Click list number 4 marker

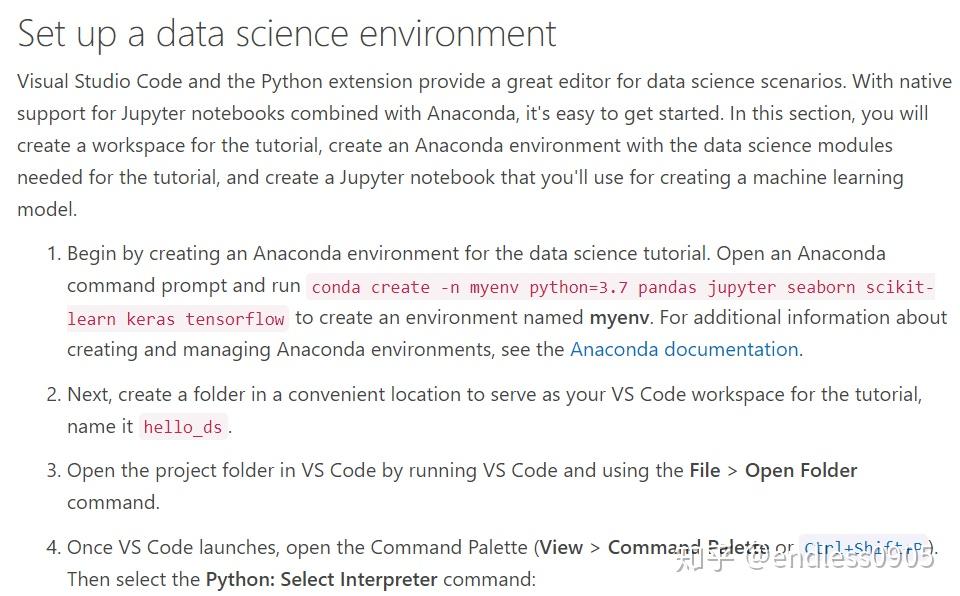pos(53,548)
